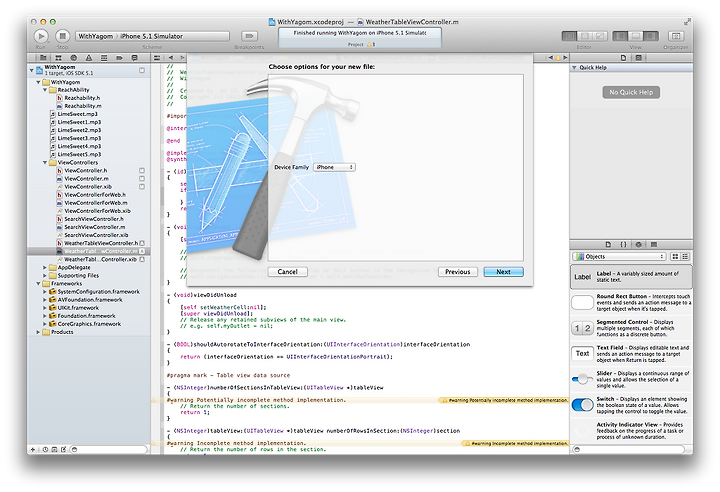Viewport: 720px width, 492px height.
Task: Select the Round Rect Button object
Action: click(x=631, y=303)
